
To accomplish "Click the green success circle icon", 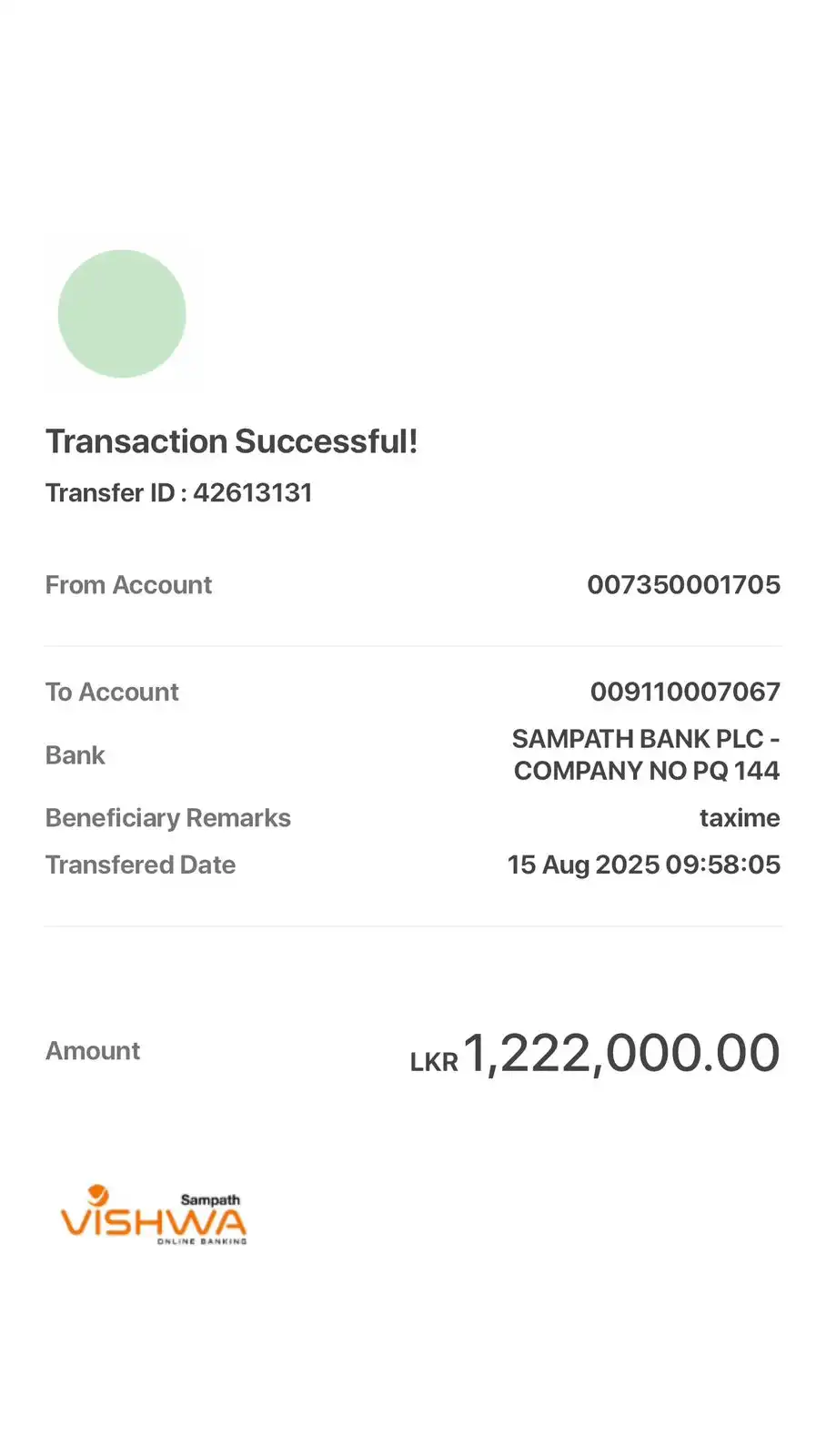I will pos(122,314).
